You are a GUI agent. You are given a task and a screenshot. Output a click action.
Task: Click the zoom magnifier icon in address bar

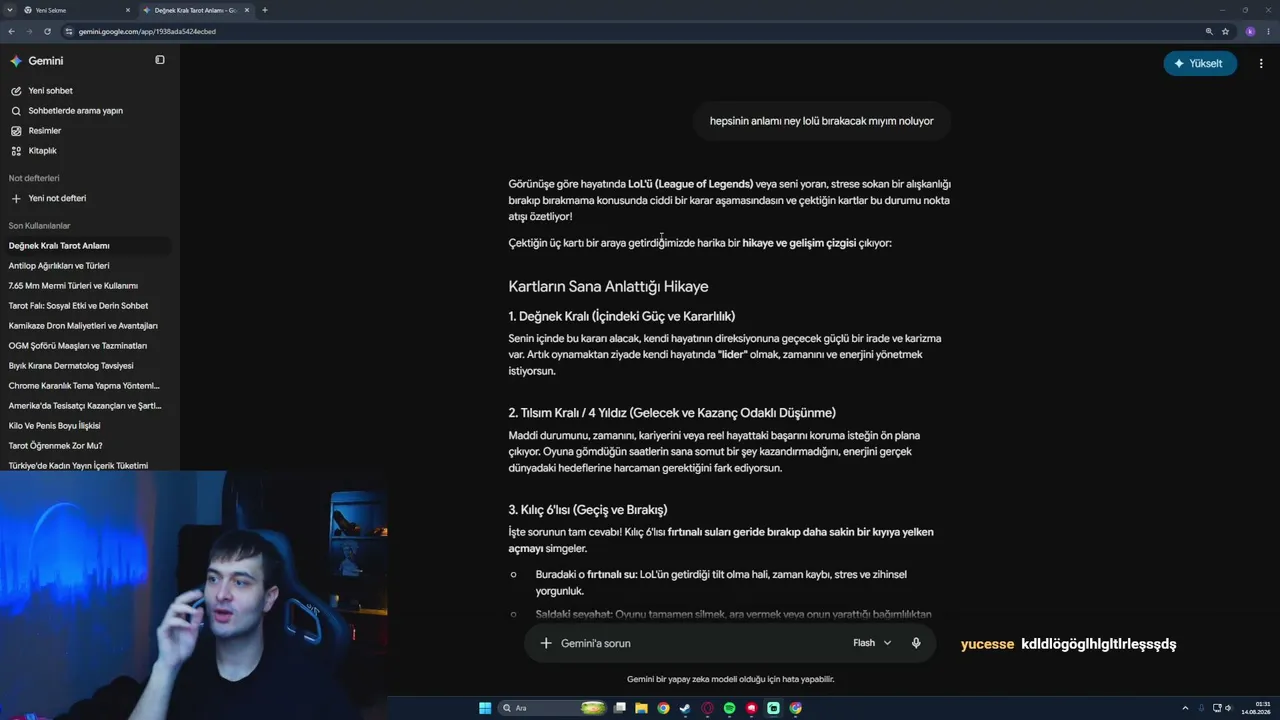tap(1209, 31)
